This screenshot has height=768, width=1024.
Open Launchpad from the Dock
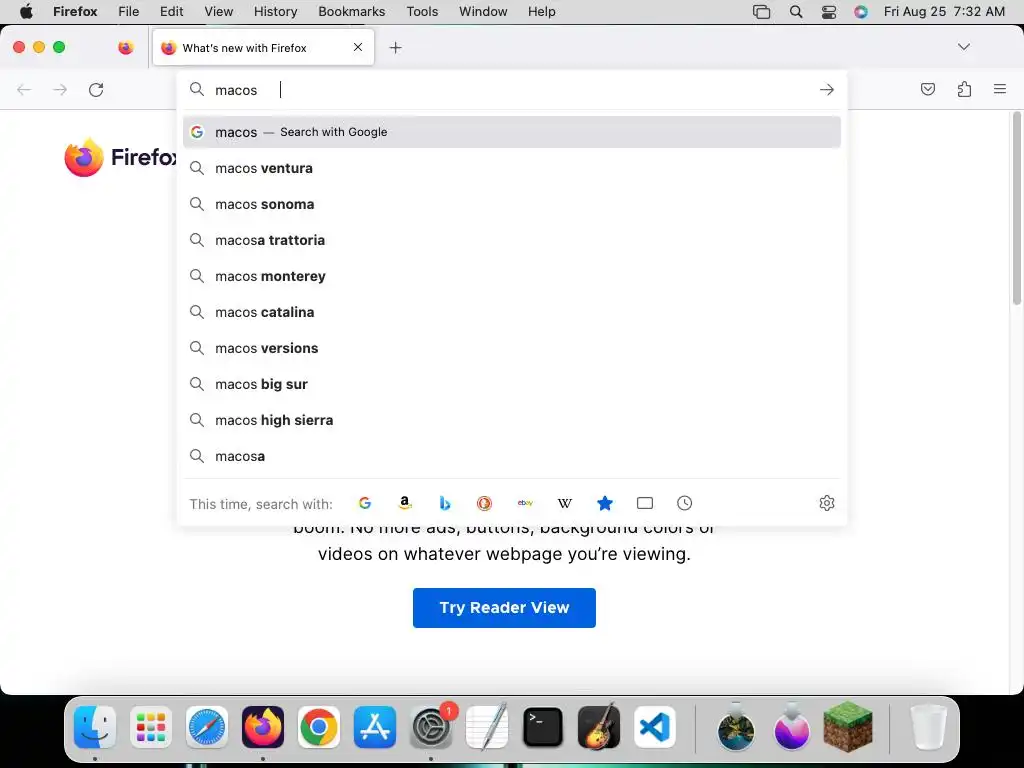[x=151, y=727]
